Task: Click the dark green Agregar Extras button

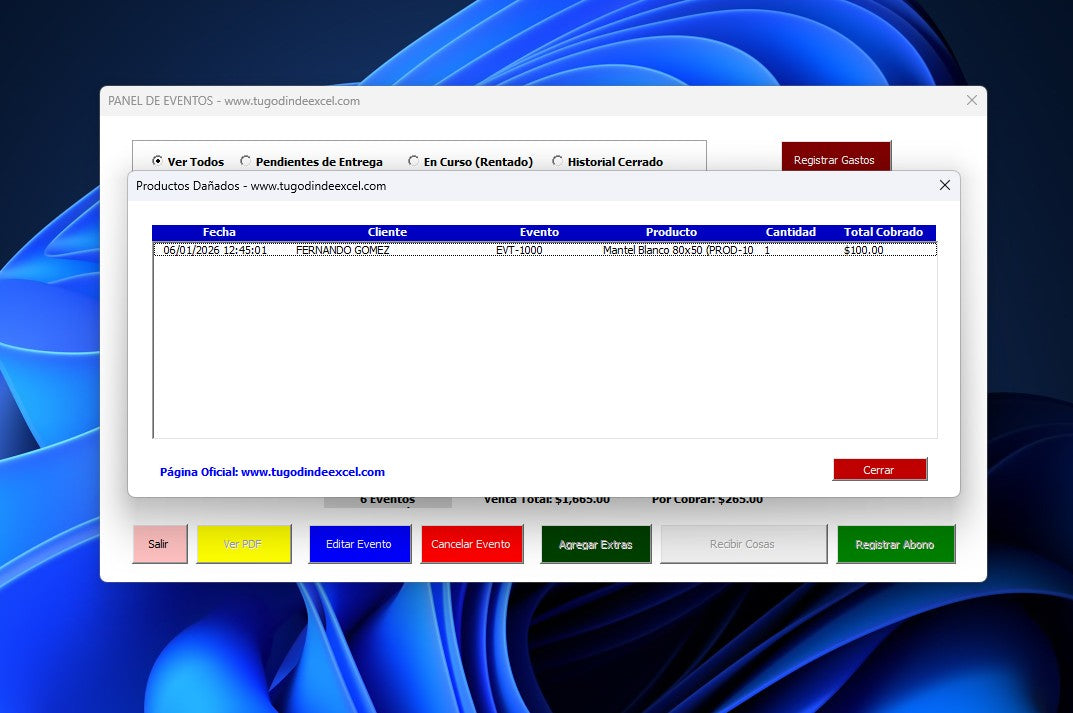Action: 595,545
